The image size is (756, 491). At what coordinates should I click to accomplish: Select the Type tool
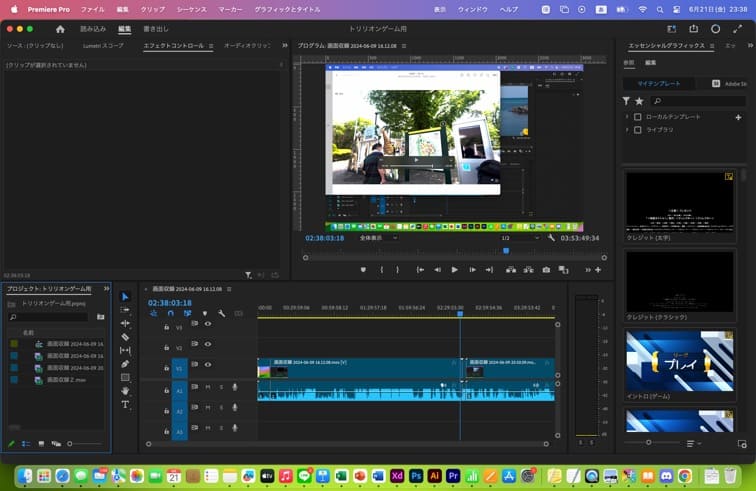tap(125, 404)
